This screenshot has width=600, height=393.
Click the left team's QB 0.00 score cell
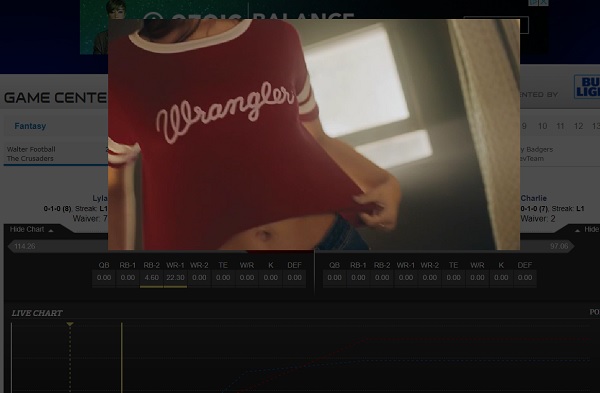[x=104, y=278]
